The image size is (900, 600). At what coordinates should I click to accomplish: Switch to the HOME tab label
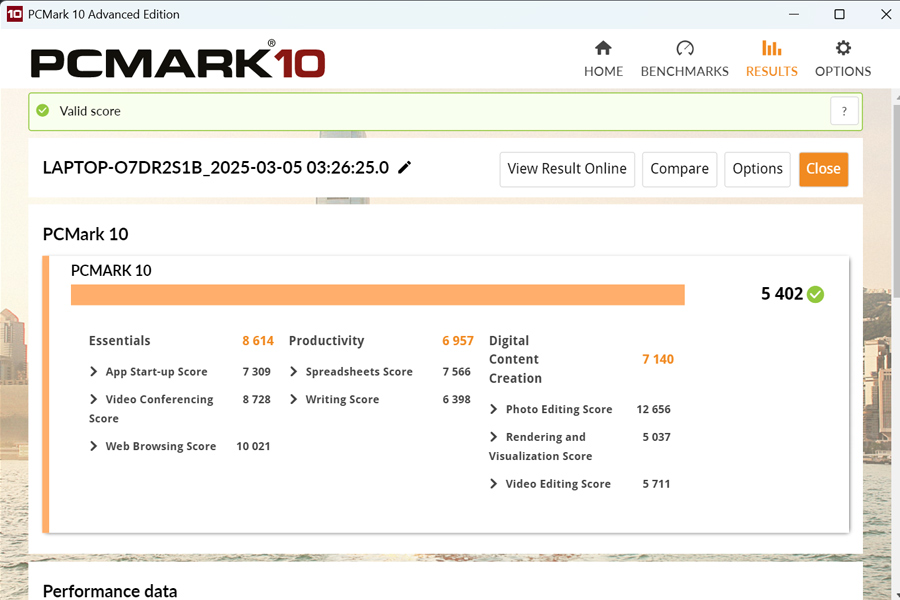click(603, 71)
